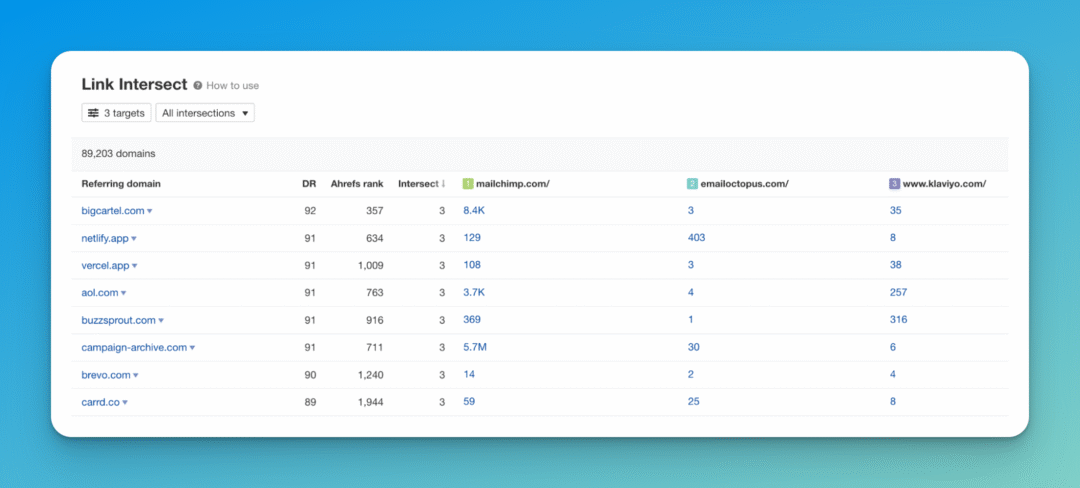The height and width of the screenshot is (488, 1080).
Task: Click the 257 klaviyo link count
Action: [x=898, y=292]
